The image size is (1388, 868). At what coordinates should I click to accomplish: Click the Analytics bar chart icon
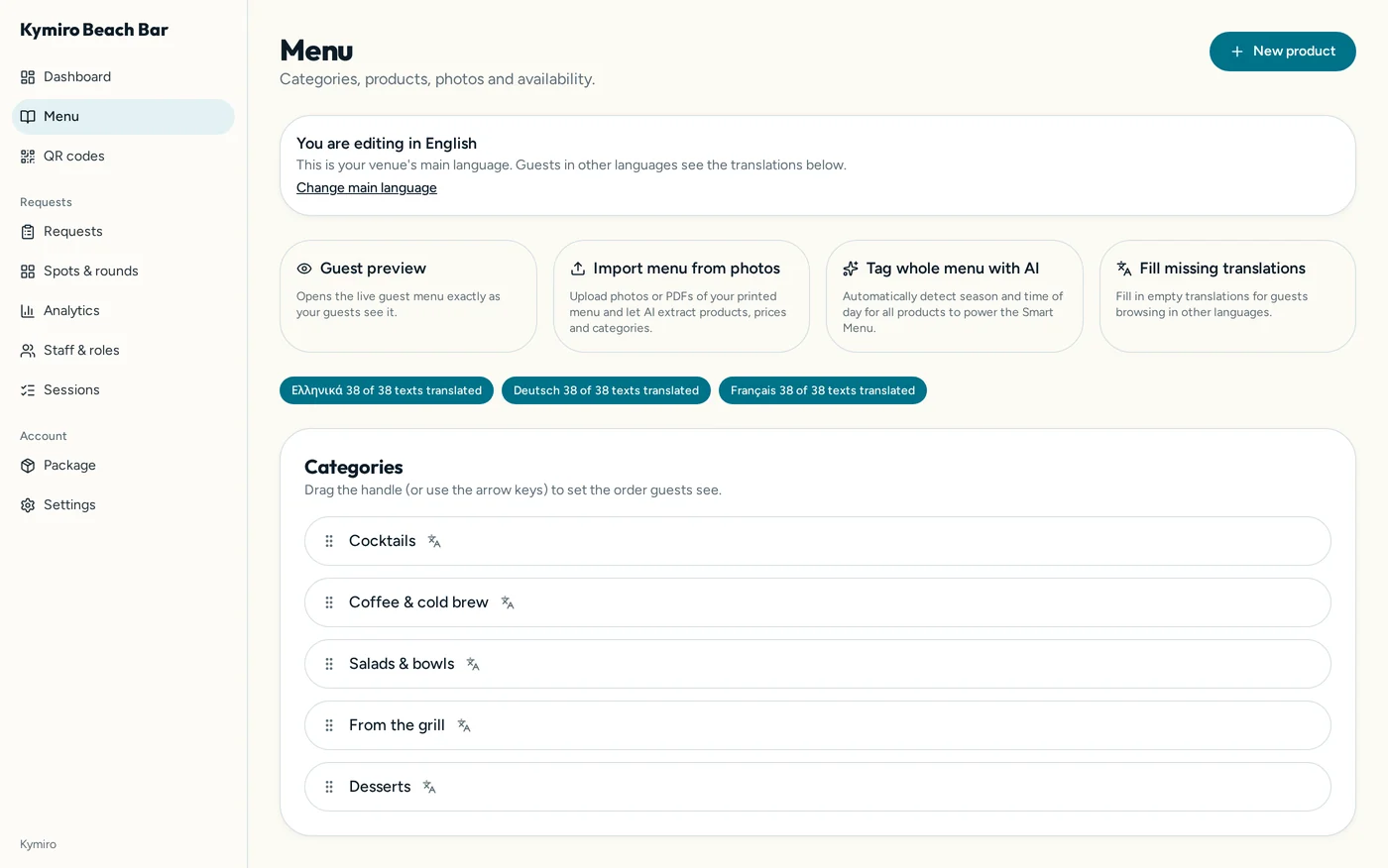[x=28, y=311]
